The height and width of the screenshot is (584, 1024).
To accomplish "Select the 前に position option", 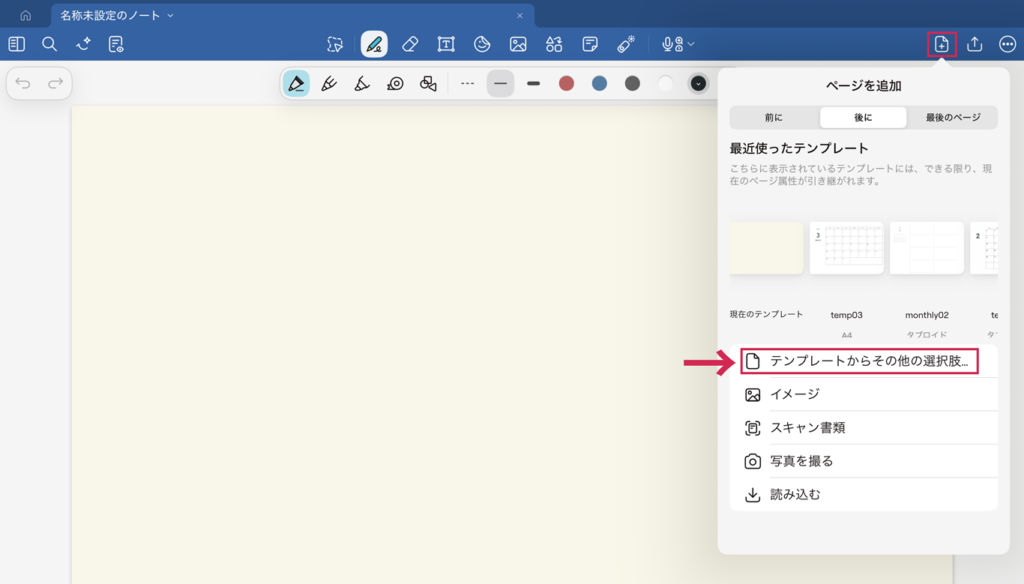I will 774,118.
